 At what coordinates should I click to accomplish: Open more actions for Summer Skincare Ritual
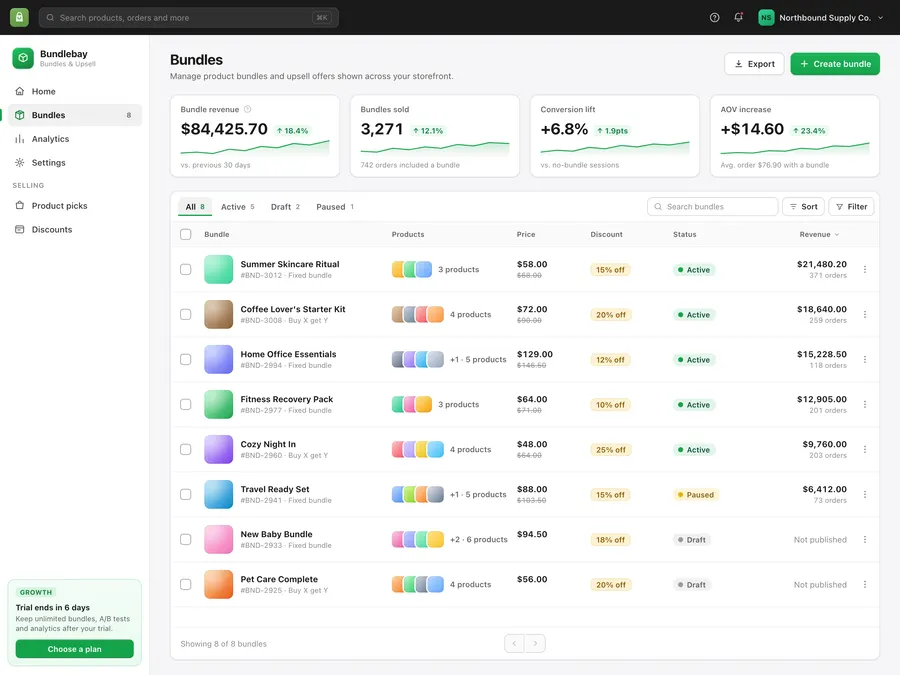pos(865,269)
